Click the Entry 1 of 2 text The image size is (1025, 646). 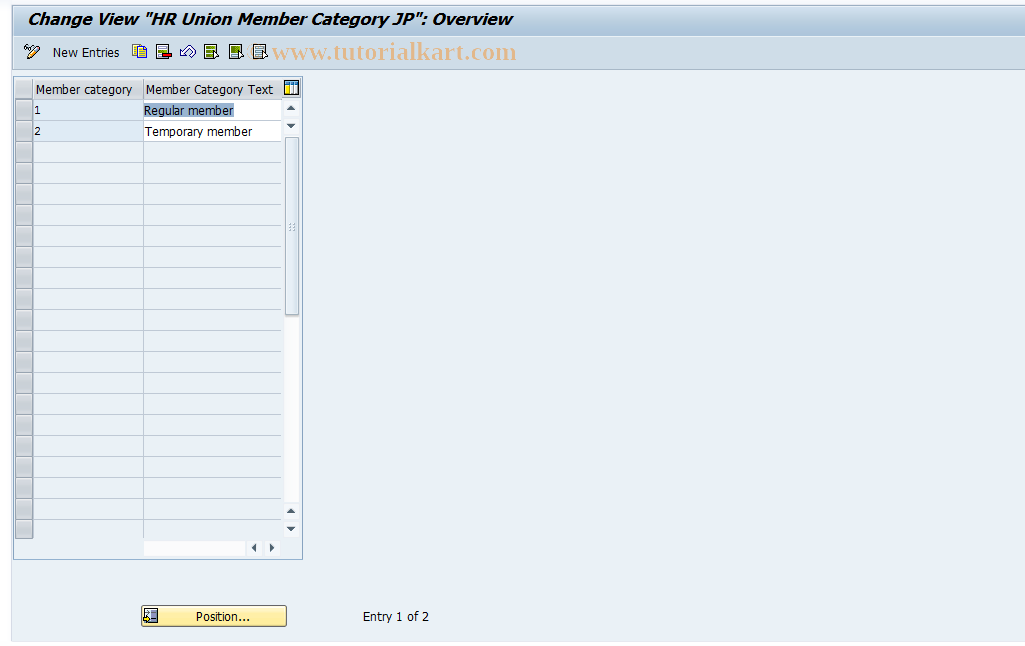pos(395,617)
